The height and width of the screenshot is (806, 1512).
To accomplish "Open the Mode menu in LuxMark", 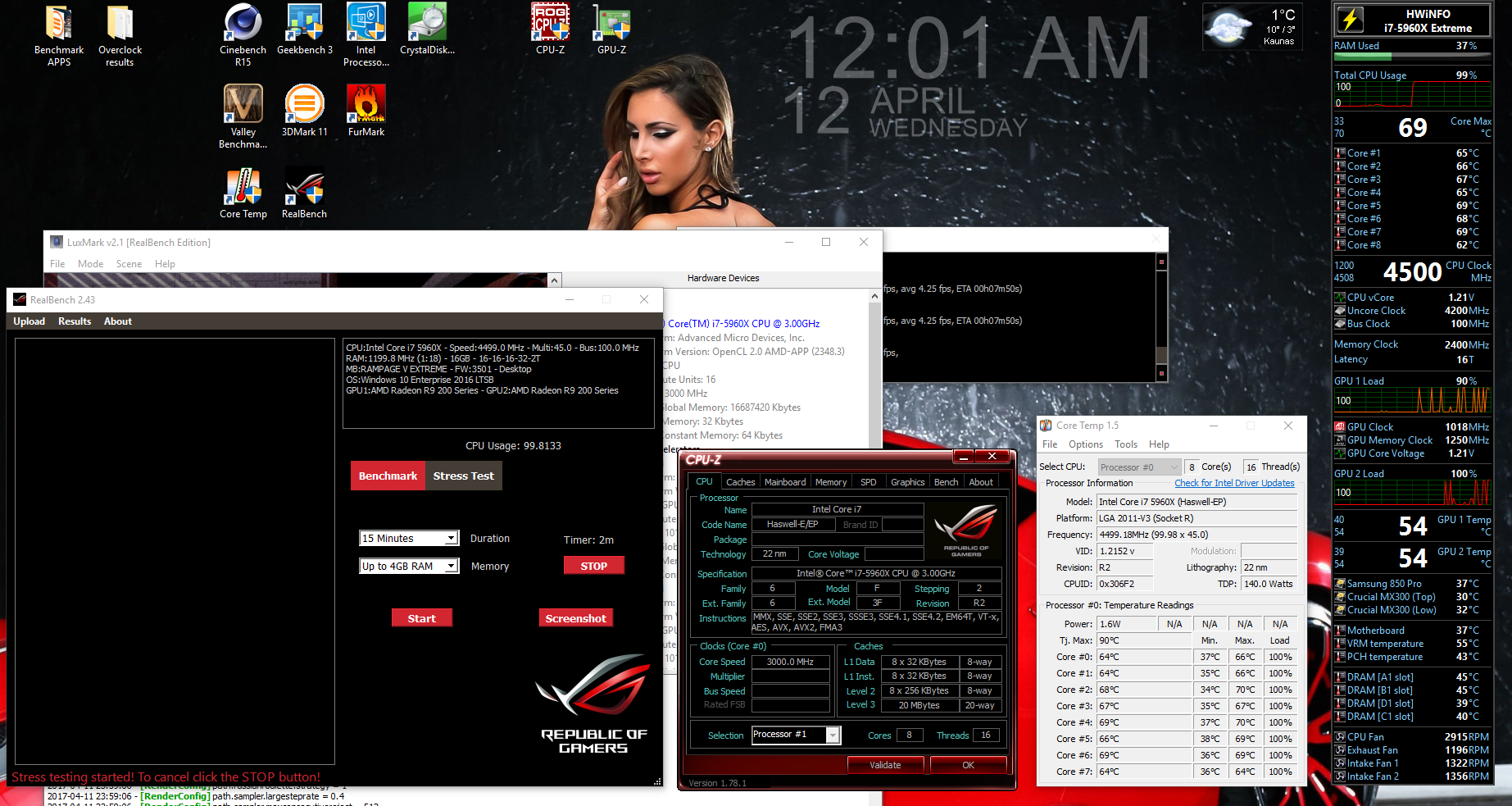I will (90, 264).
